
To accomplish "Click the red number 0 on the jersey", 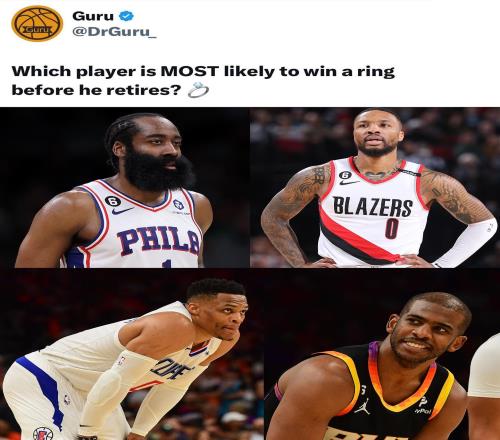I will [x=391, y=229].
